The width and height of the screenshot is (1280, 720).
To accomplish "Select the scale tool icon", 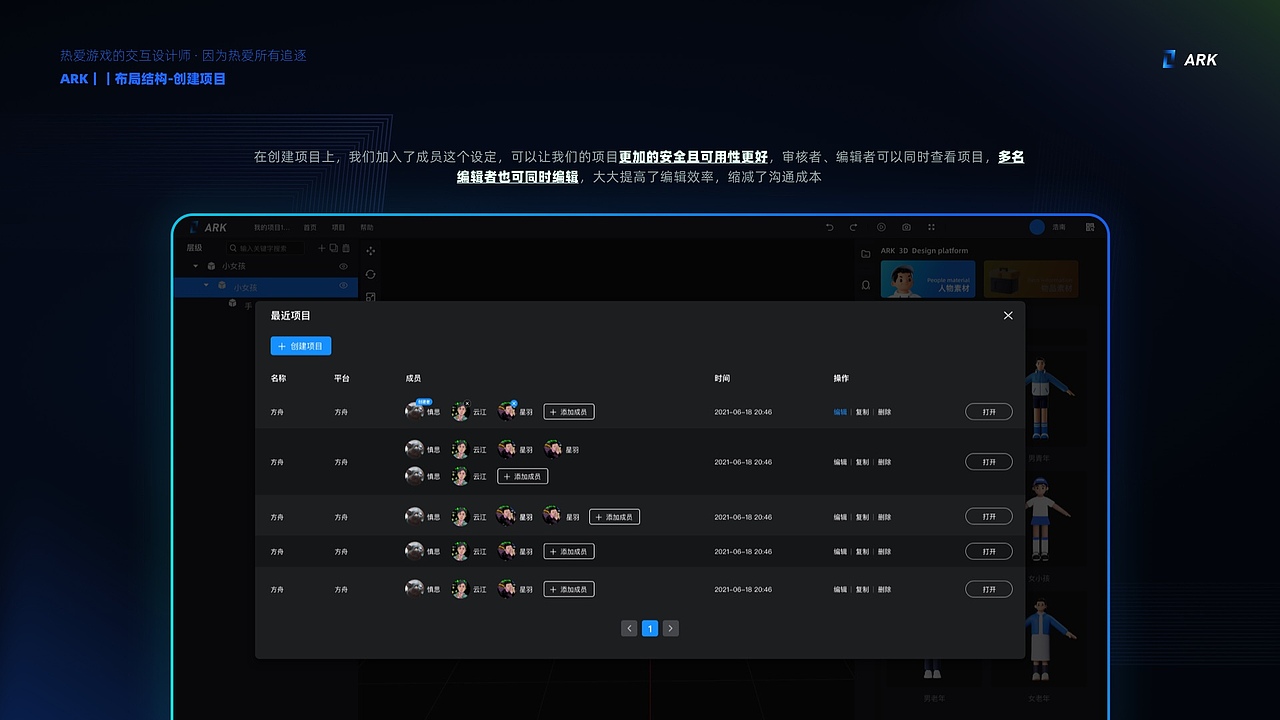I will coord(371,296).
